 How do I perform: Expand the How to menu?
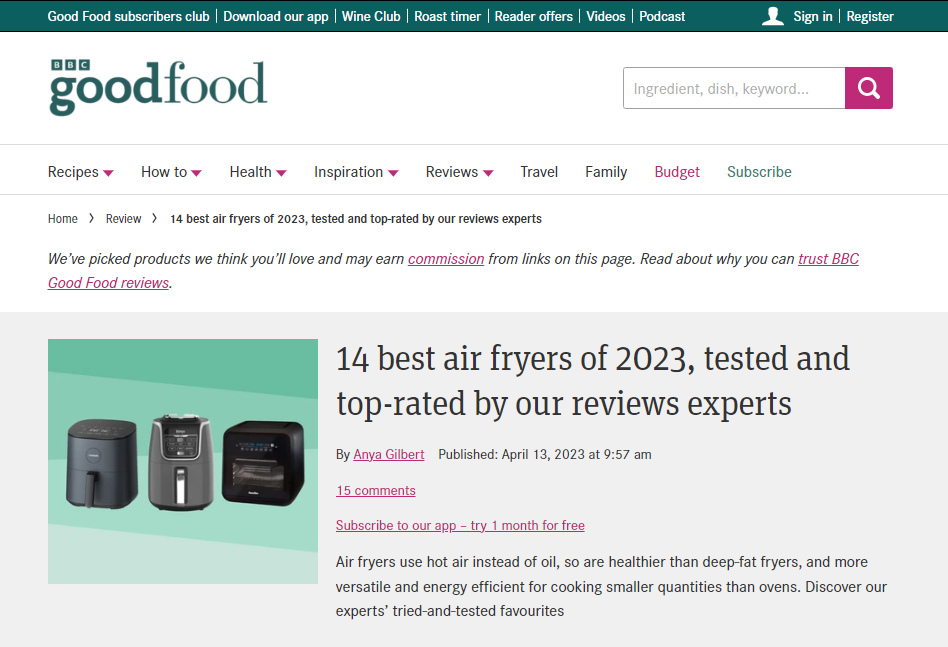pyautogui.click(x=164, y=172)
